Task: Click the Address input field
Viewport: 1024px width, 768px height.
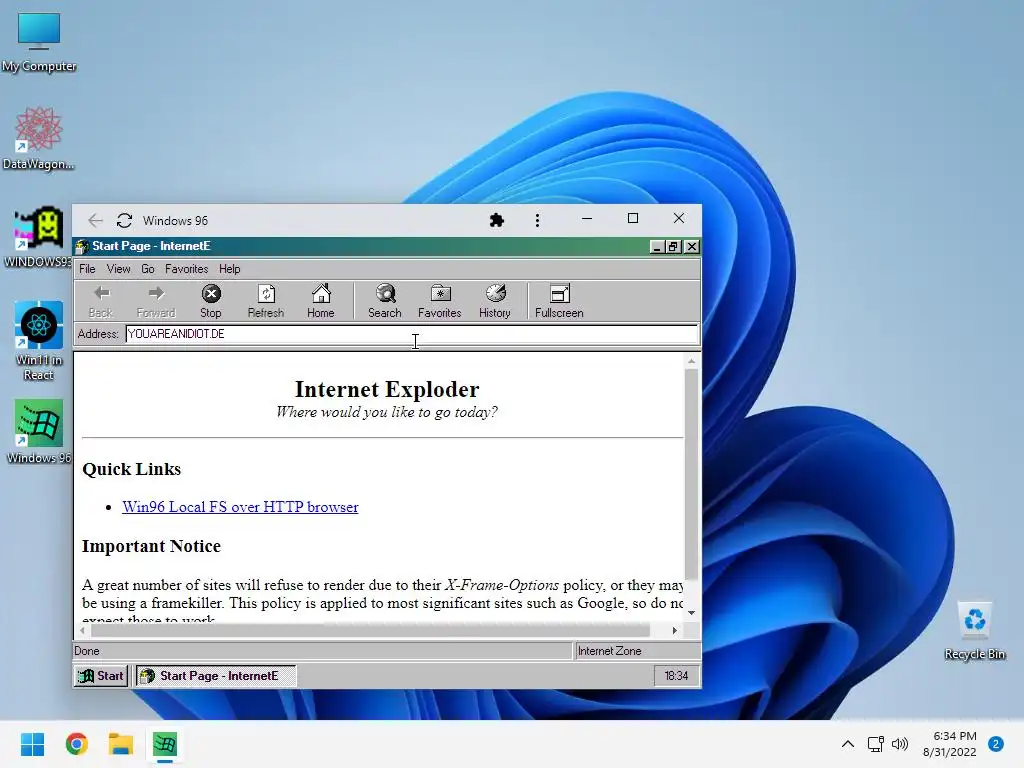Action: [411, 334]
